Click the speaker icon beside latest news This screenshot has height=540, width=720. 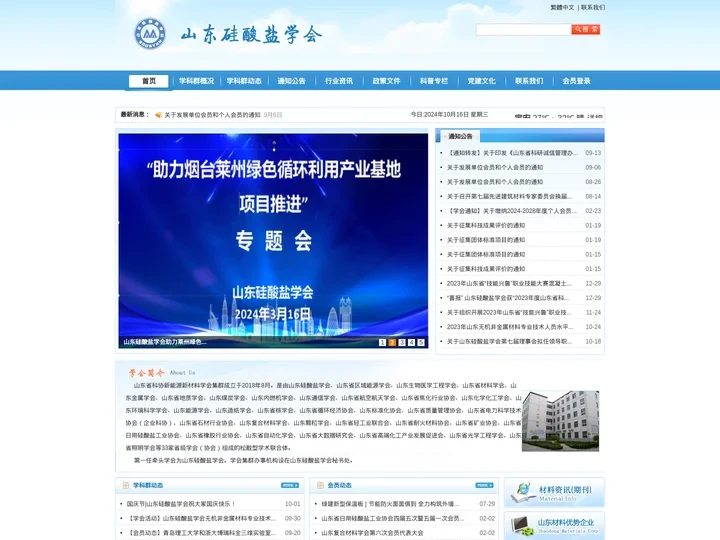(158, 115)
